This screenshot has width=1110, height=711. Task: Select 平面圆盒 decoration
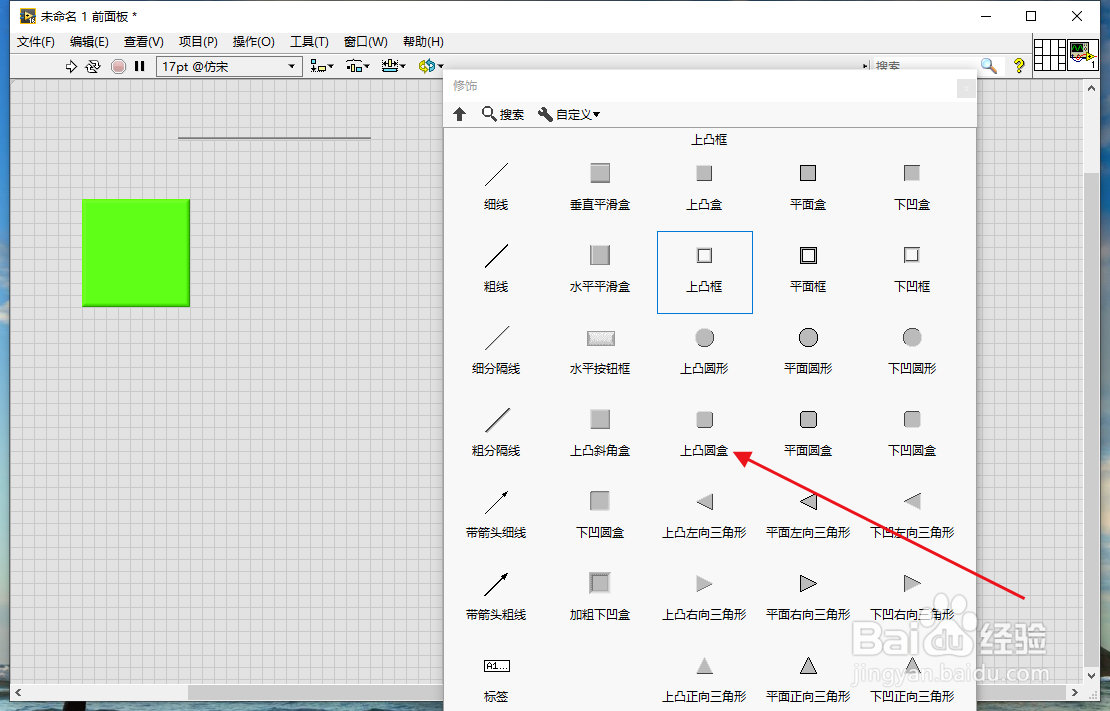pos(808,433)
